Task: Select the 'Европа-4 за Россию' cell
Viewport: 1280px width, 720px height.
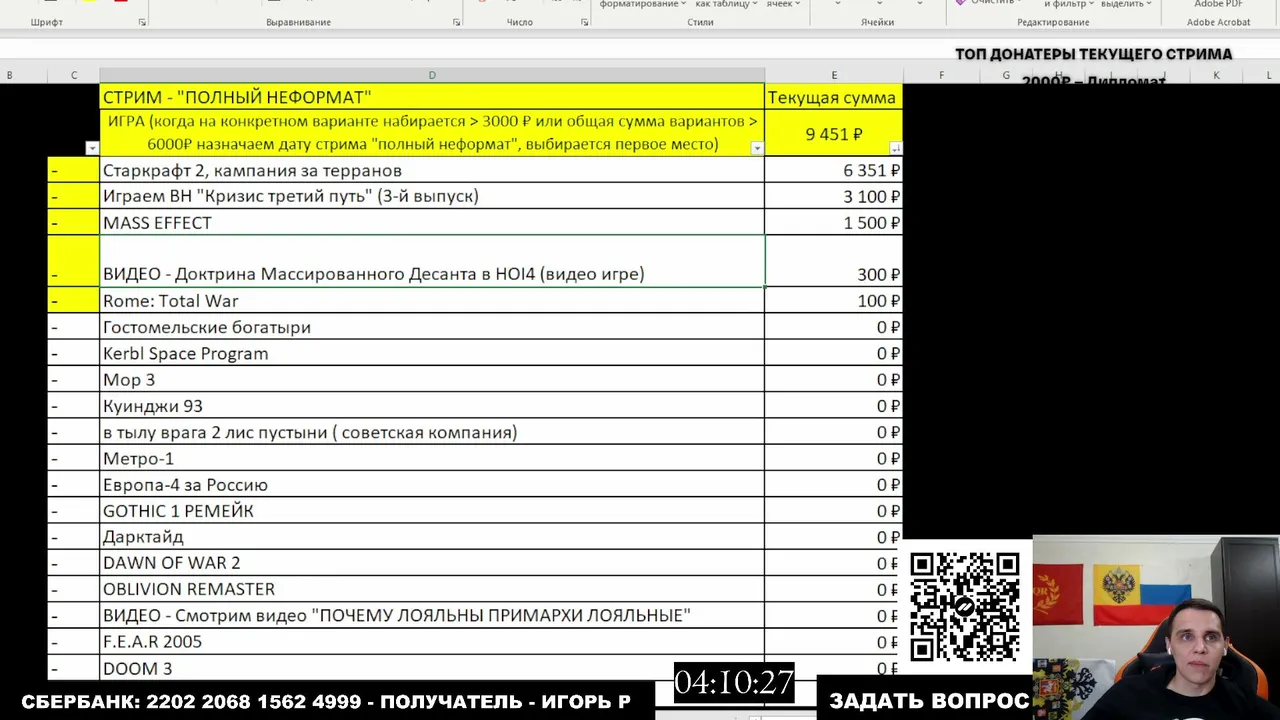Action: [432, 484]
